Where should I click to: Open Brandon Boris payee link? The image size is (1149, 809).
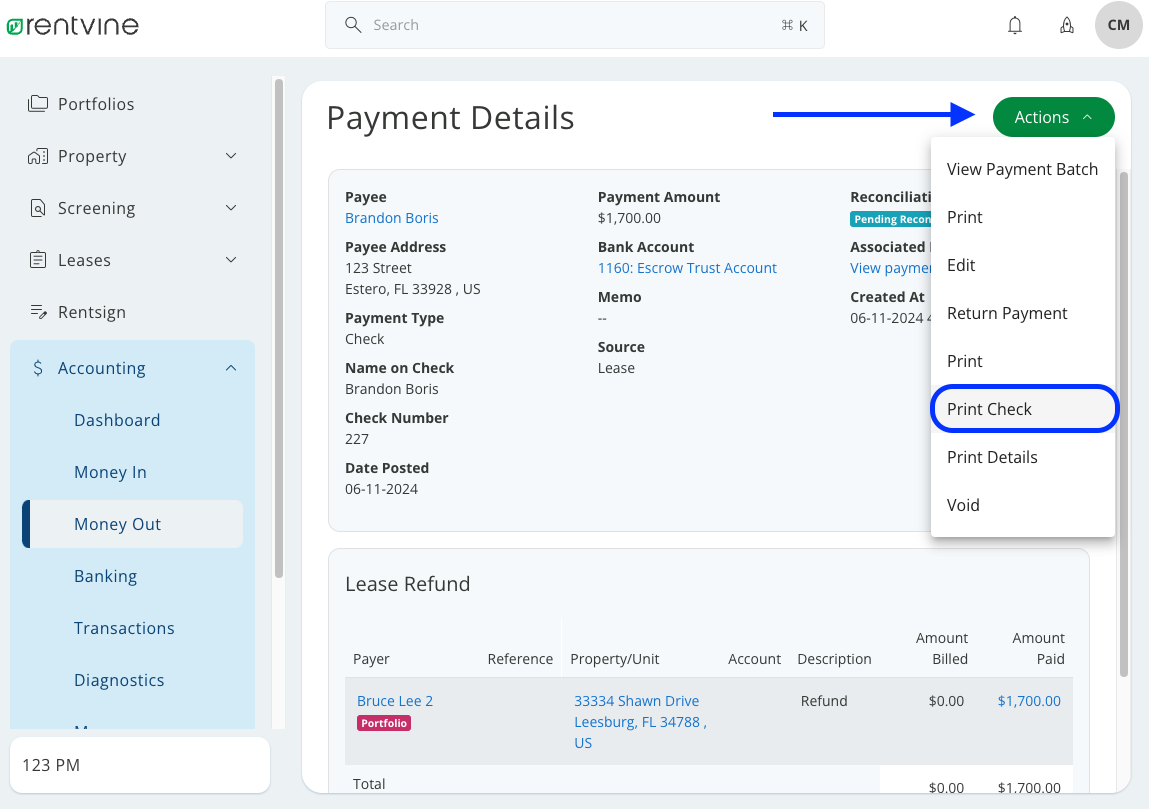pos(391,218)
